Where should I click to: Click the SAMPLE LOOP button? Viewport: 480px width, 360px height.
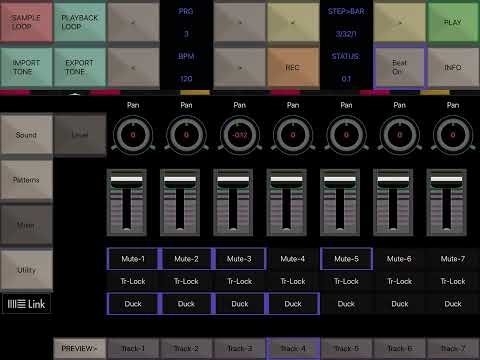click(26, 22)
